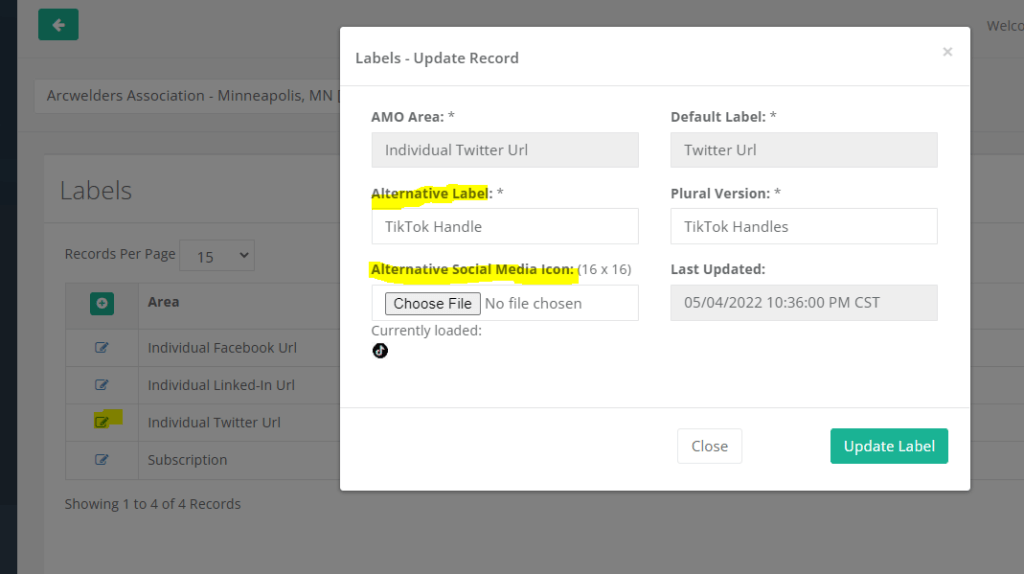Edit the Subscription row

pos(102,460)
